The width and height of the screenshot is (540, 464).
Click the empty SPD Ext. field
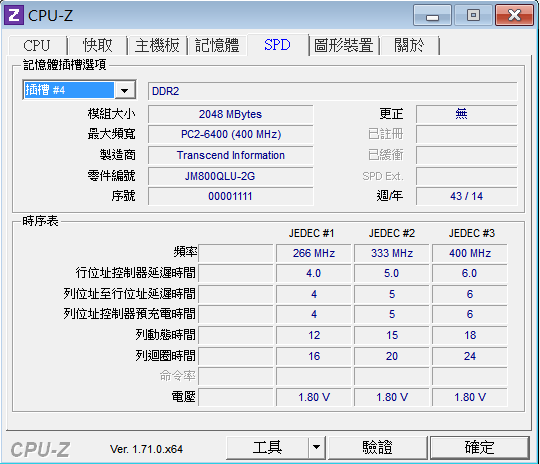click(x=466, y=176)
